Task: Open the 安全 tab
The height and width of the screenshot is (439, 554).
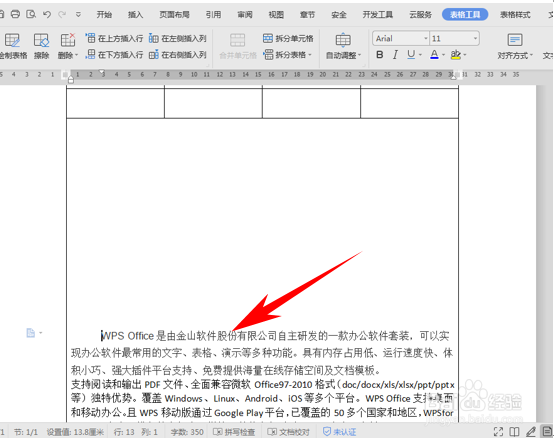Action: point(339,14)
